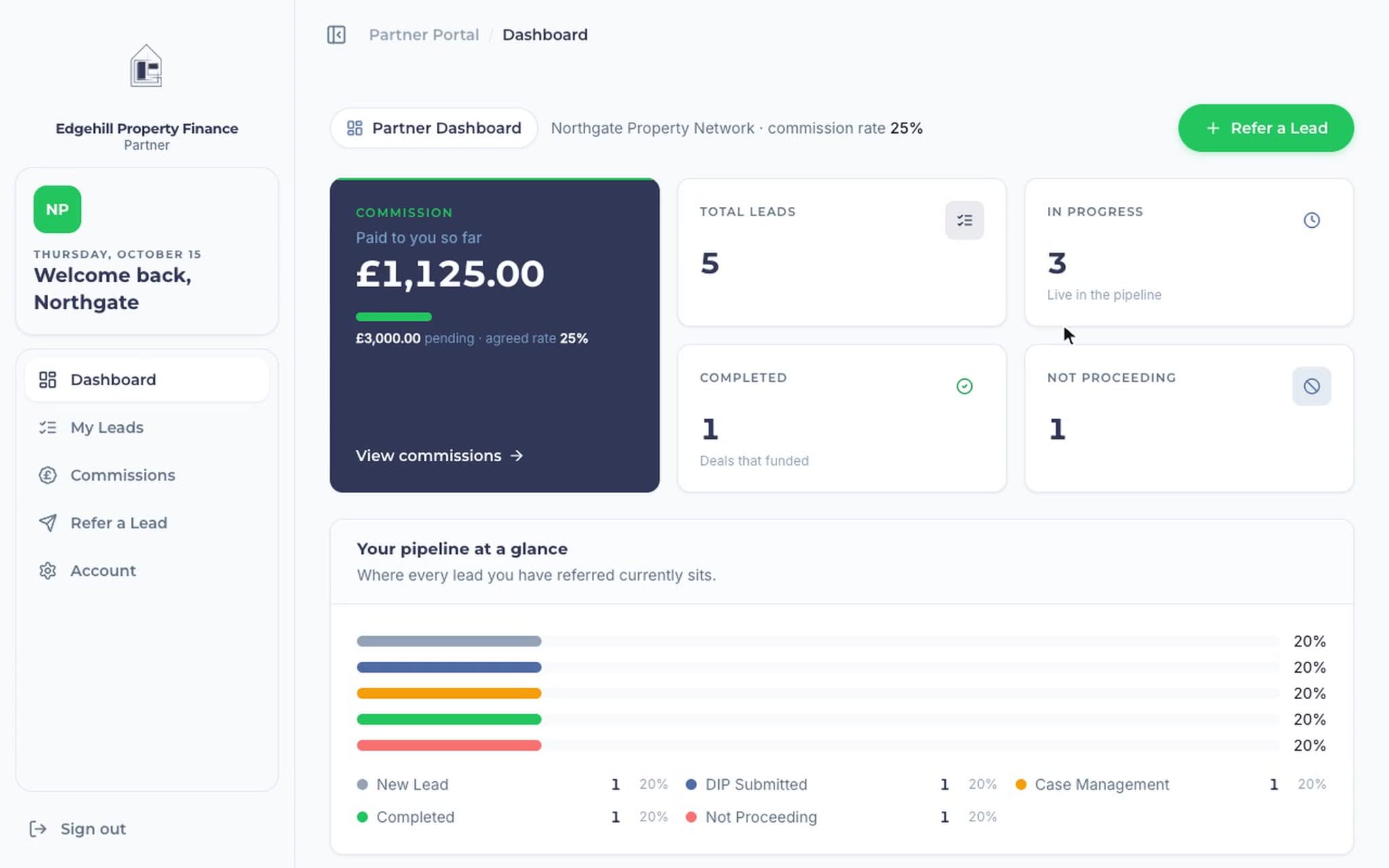
Task: Click the View commissions link
Action: point(439,456)
